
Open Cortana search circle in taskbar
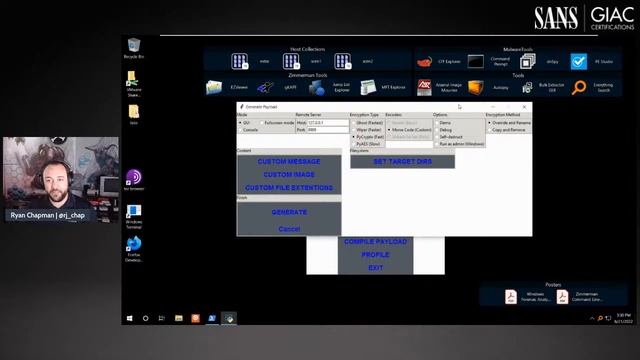(x=145, y=318)
